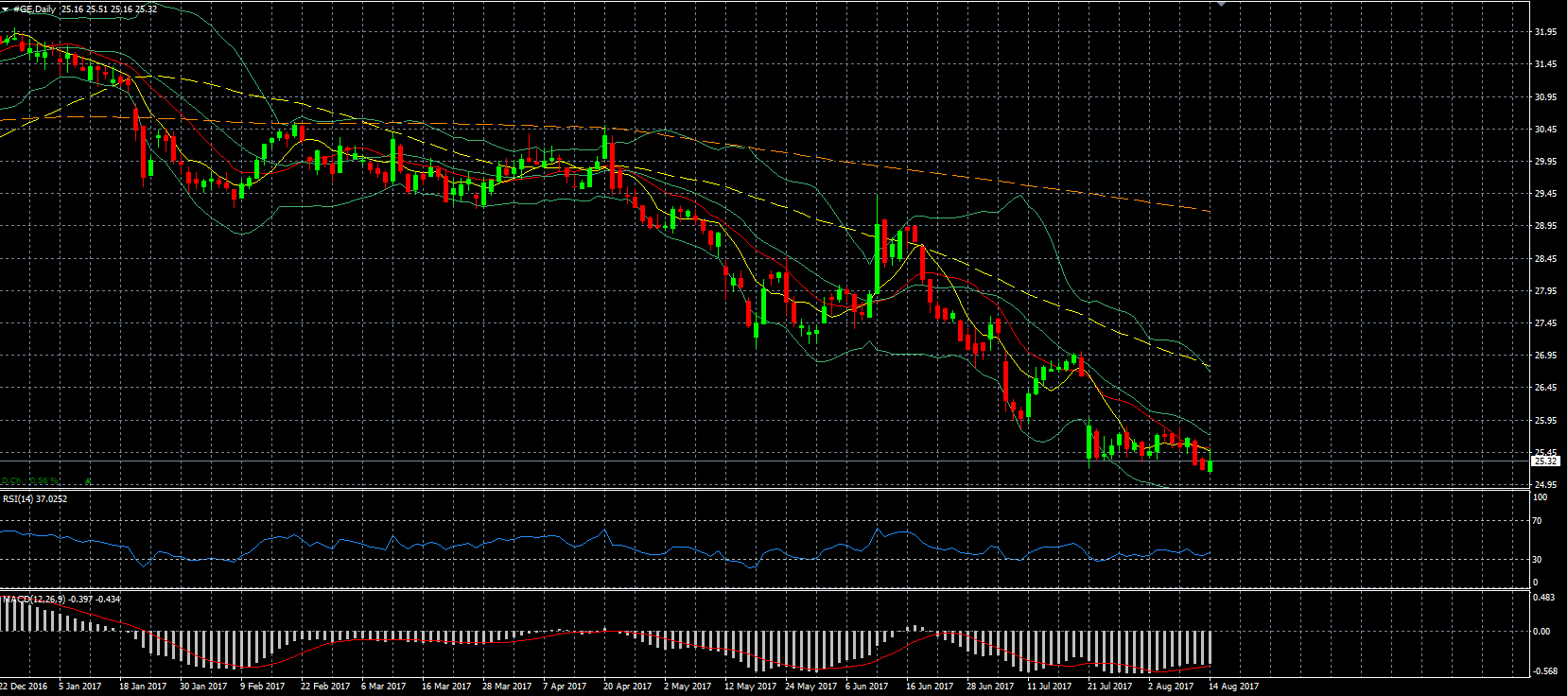Click the 22 Feb 2017 date label
Viewport: 1568px width, 696px height.
(x=324, y=687)
